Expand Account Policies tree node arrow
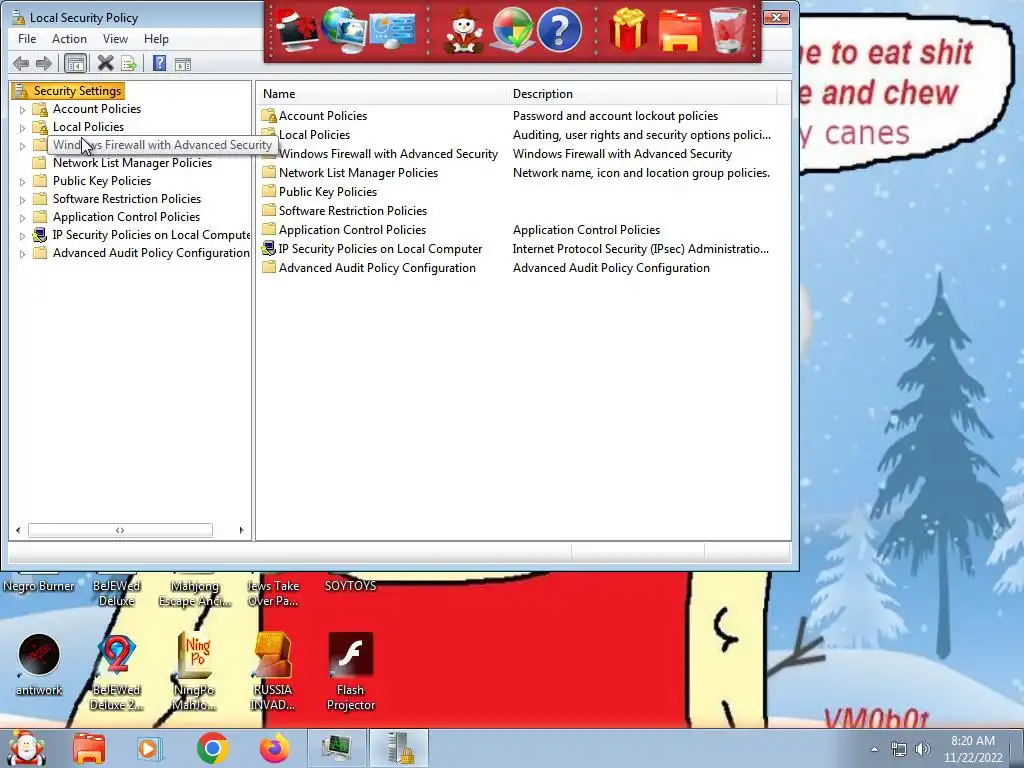Viewport: 1024px width, 768px height. click(x=22, y=110)
